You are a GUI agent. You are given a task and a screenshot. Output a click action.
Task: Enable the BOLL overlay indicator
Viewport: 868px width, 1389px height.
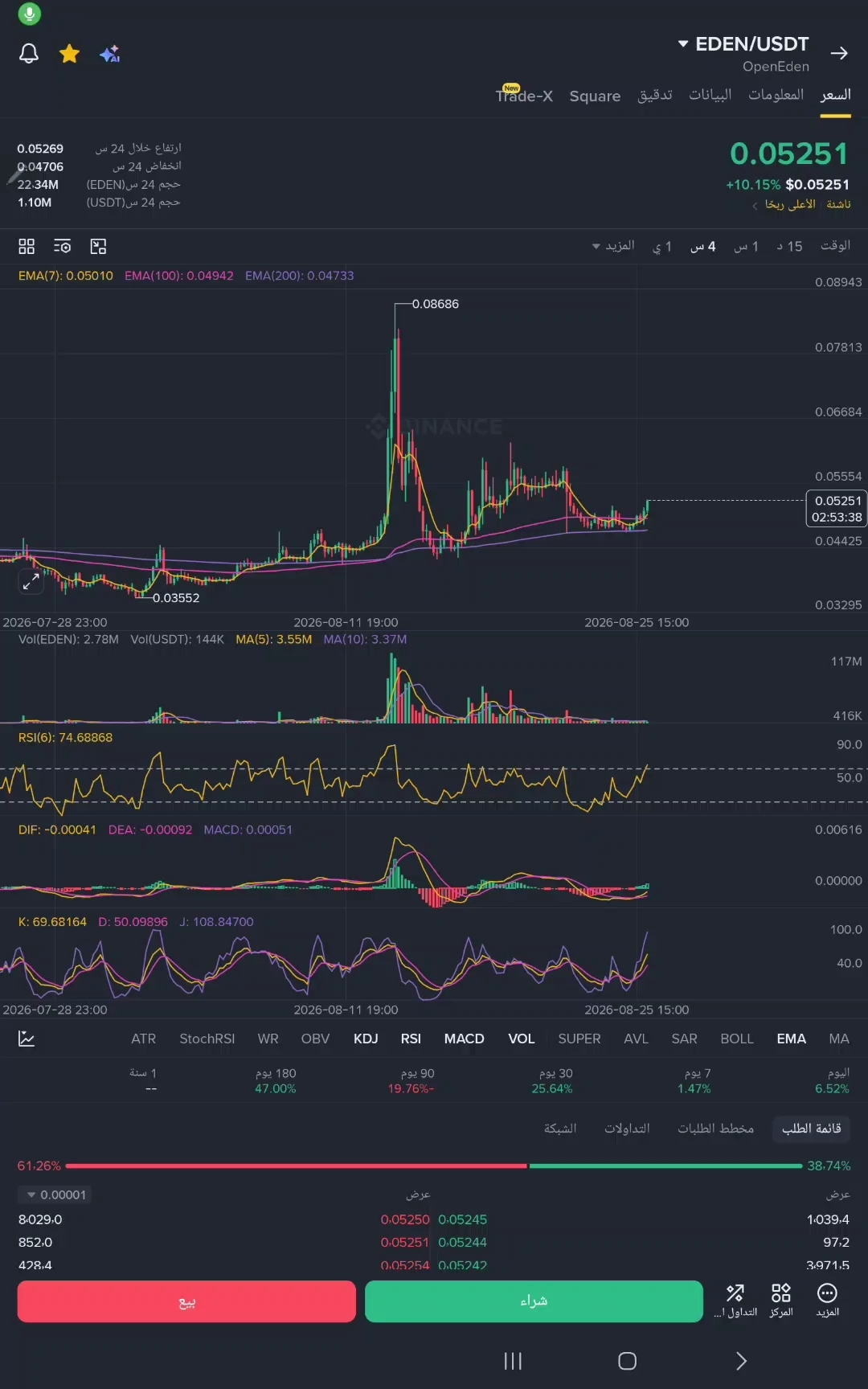737,1039
